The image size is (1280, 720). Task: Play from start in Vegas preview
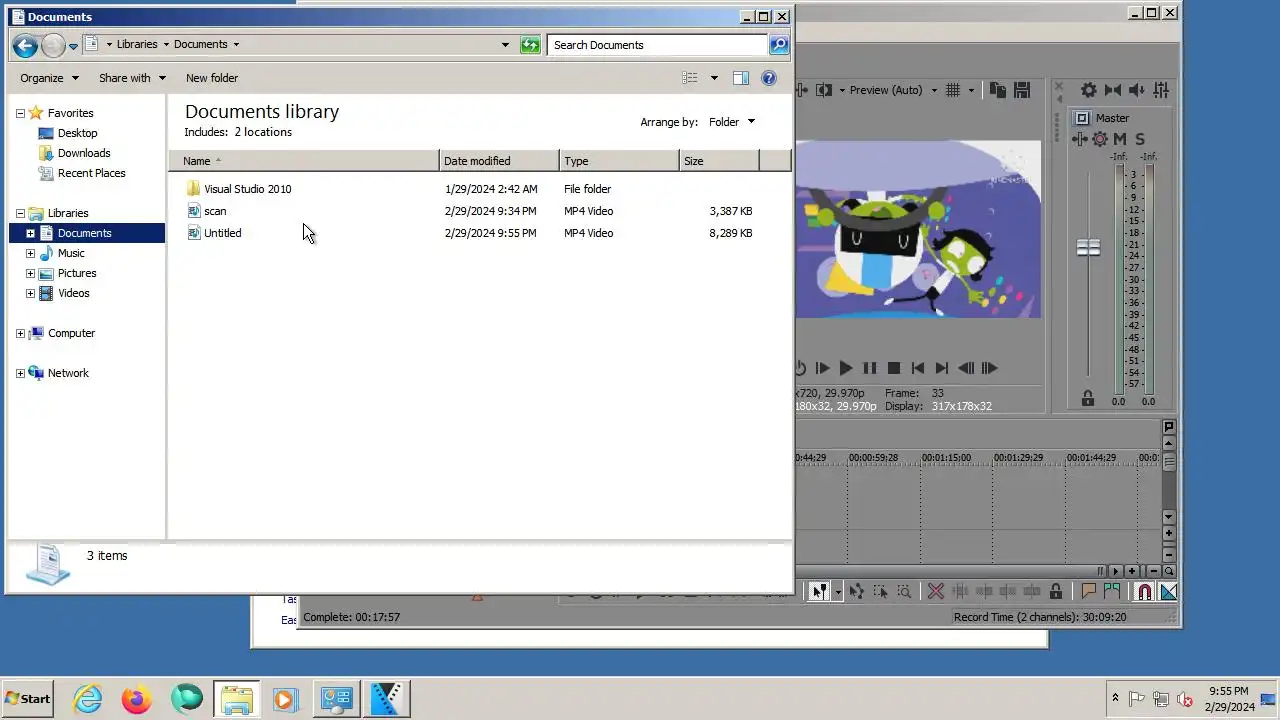[x=822, y=368]
